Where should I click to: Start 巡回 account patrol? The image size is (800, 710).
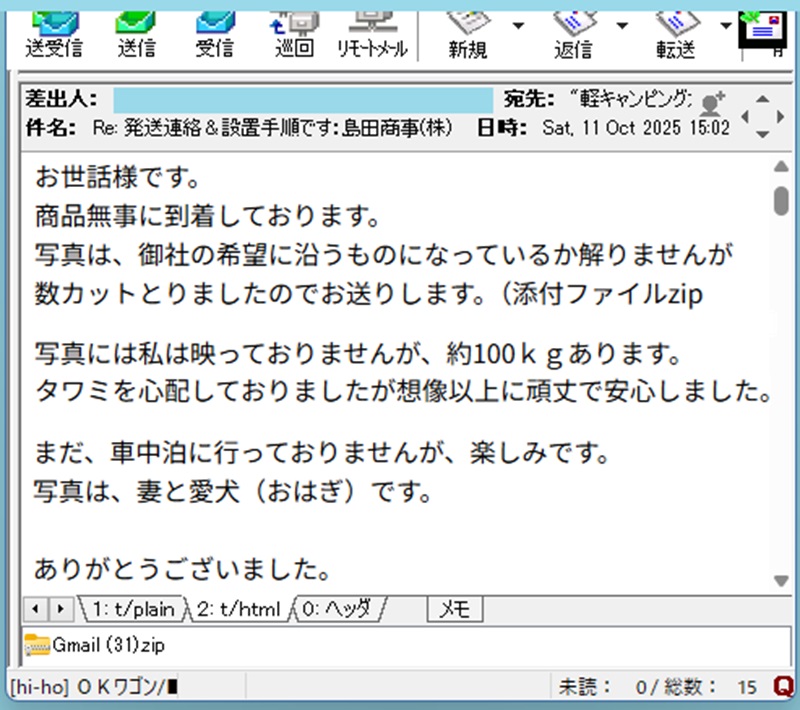293,30
